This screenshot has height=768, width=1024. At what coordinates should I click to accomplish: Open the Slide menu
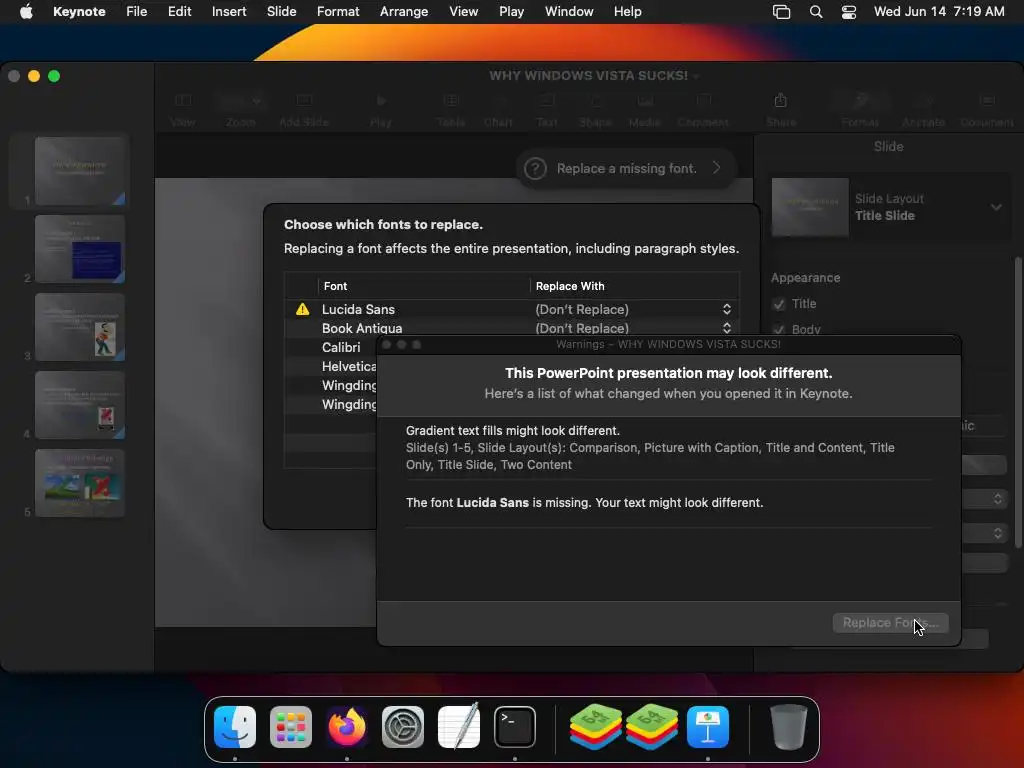pyautogui.click(x=281, y=11)
